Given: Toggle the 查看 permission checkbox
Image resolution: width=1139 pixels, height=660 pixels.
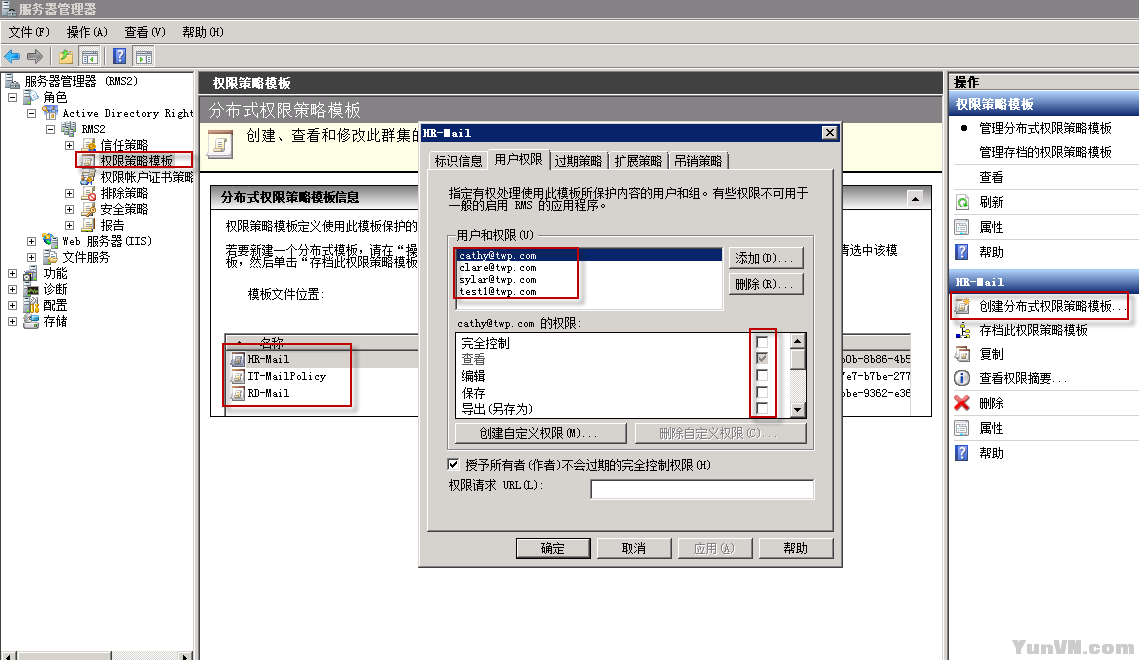Looking at the screenshot, I should (x=762, y=359).
